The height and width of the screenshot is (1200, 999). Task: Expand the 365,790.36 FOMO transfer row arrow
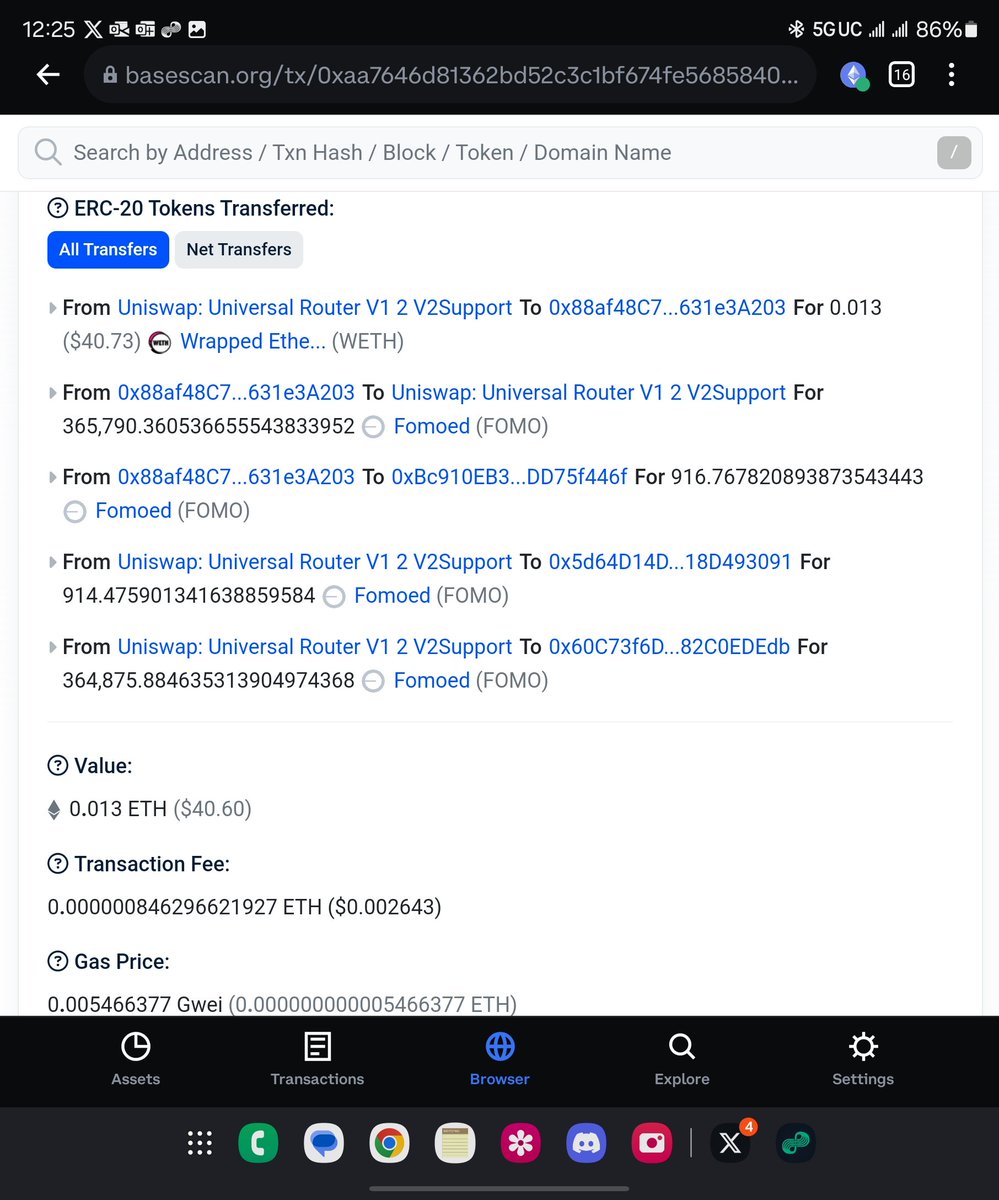(53, 393)
